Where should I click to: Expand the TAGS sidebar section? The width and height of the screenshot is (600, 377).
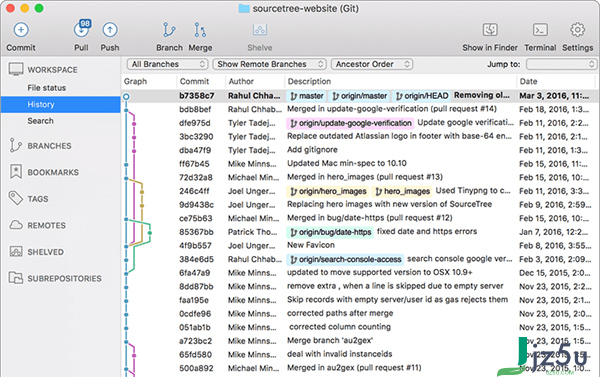38,199
